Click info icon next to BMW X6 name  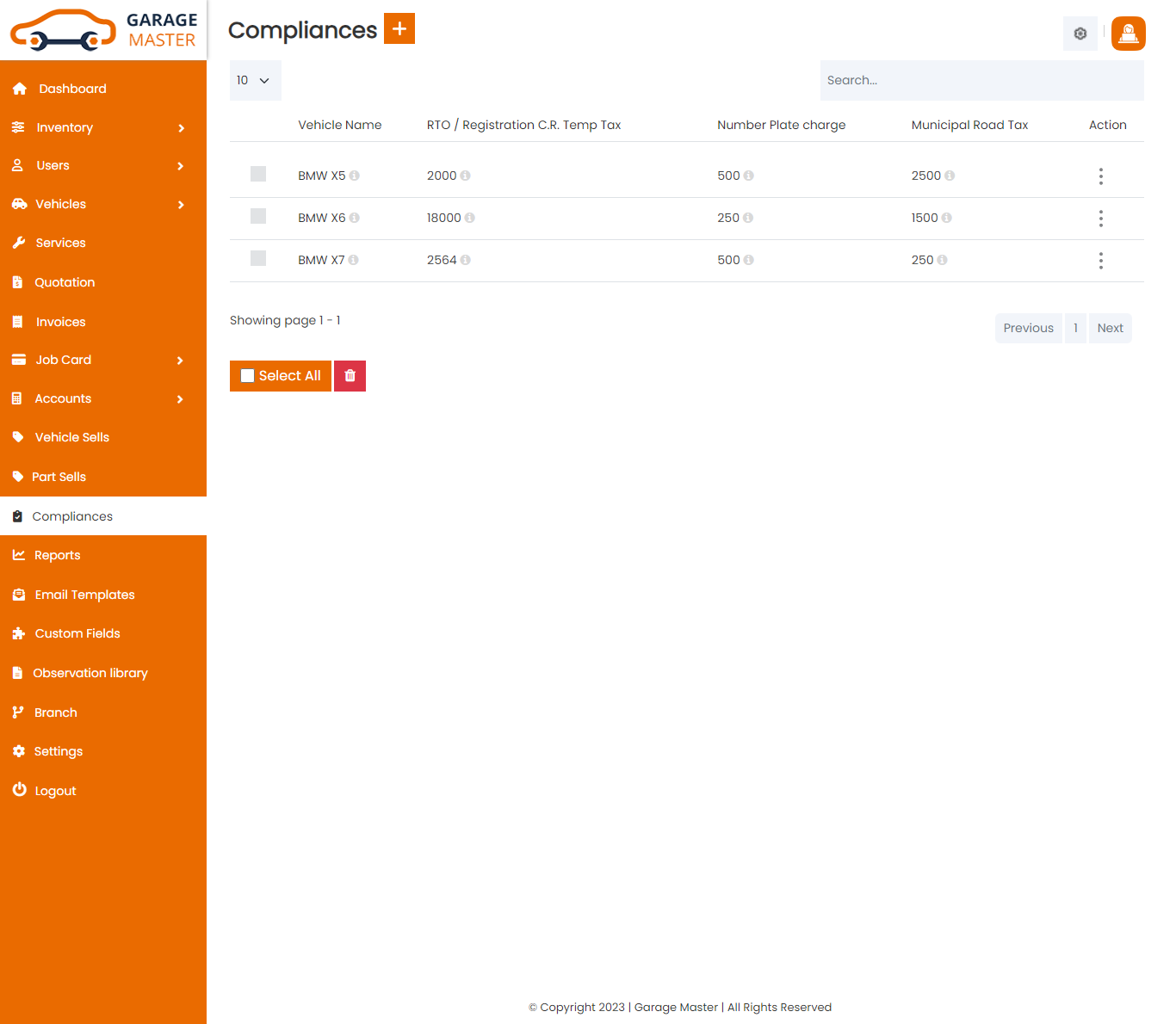[354, 218]
